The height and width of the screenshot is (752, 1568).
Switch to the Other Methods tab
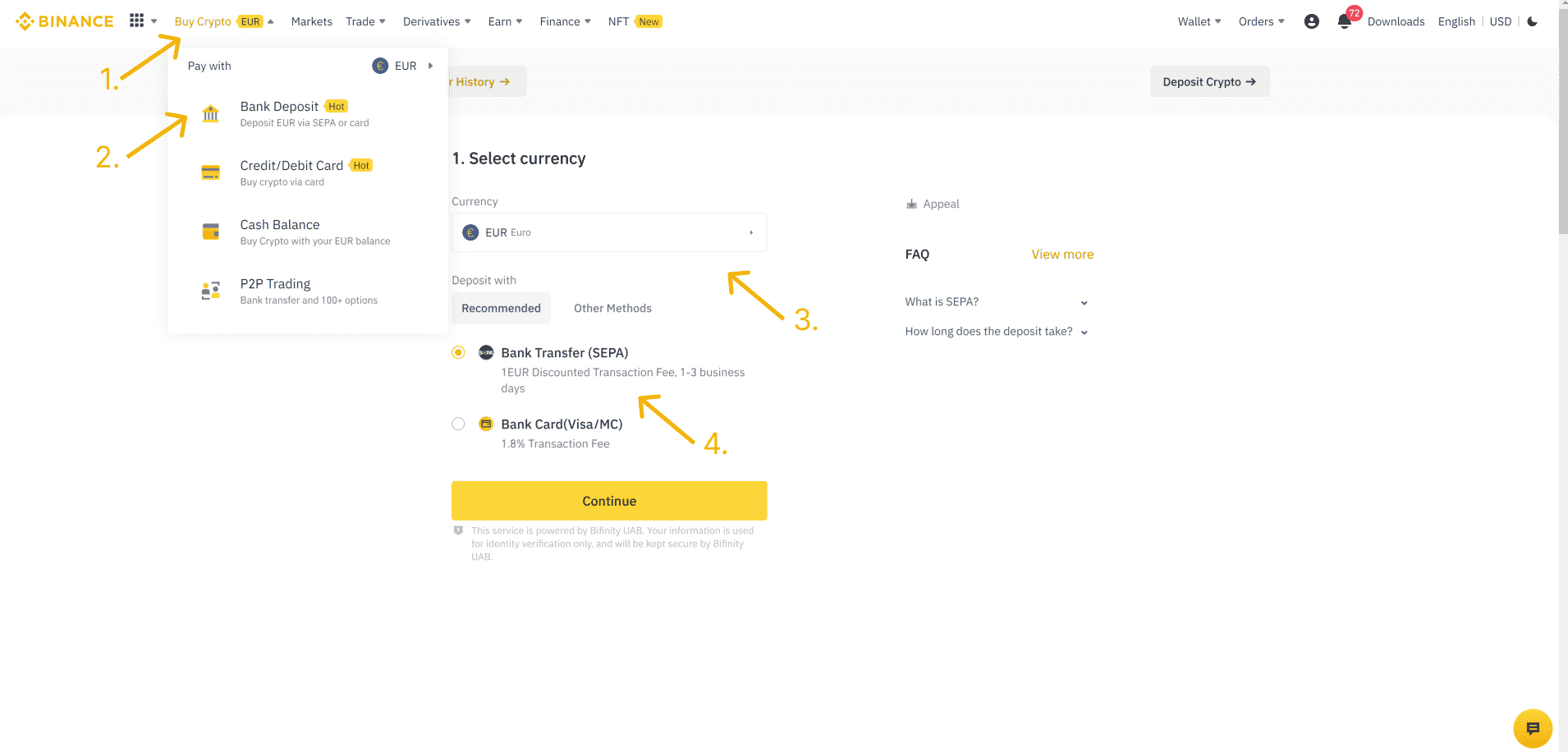(x=612, y=308)
